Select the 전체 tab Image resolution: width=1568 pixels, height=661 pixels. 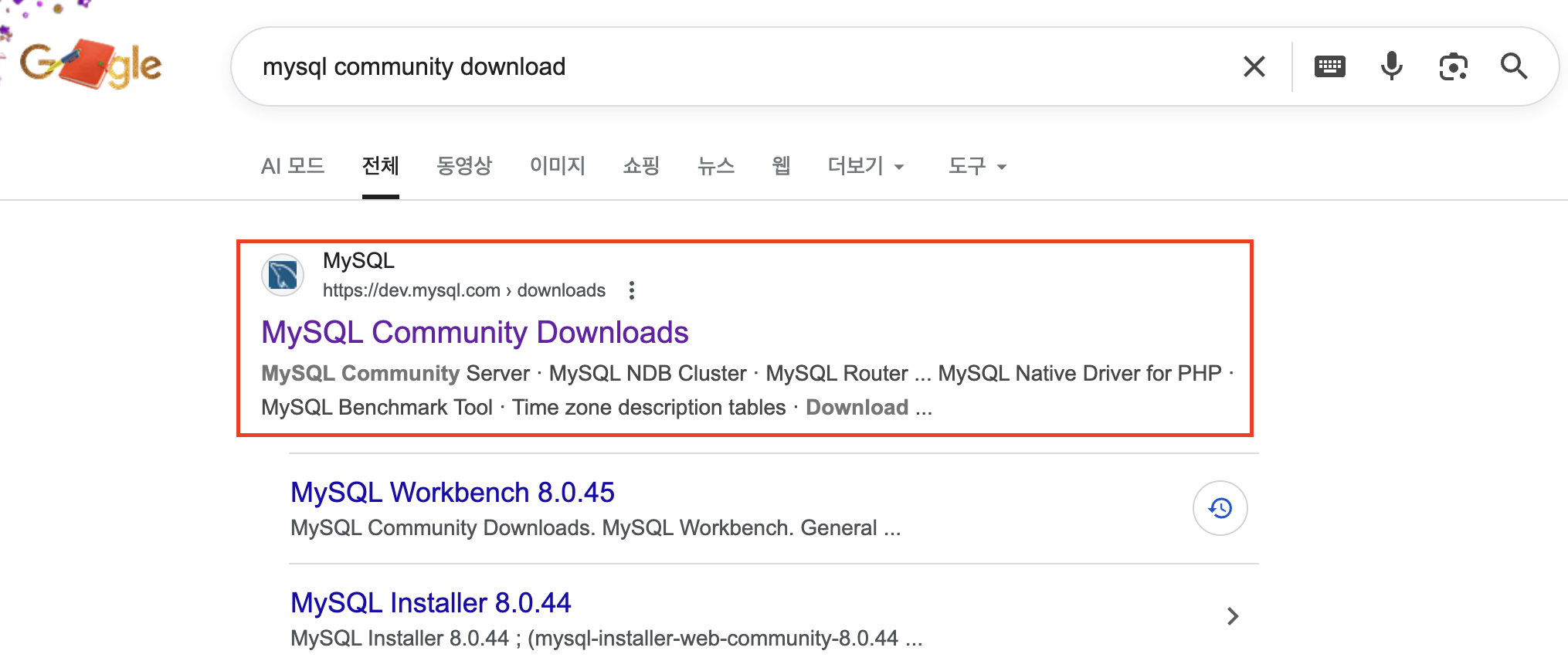point(381,166)
